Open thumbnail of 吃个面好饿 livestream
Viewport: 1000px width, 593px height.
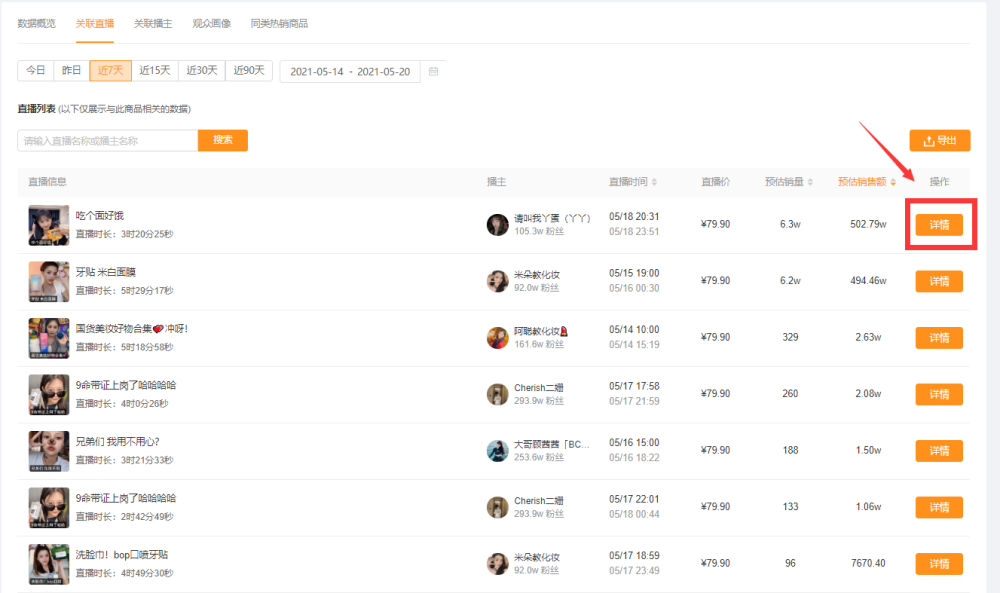click(48, 225)
